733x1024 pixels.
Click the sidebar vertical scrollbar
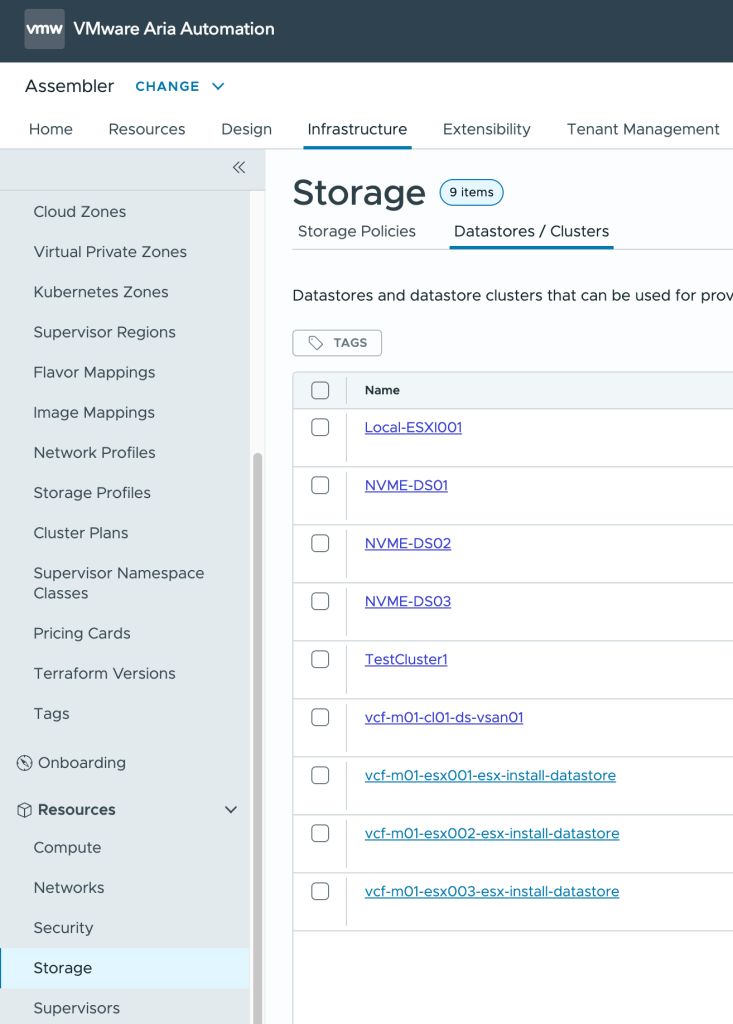[257, 700]
